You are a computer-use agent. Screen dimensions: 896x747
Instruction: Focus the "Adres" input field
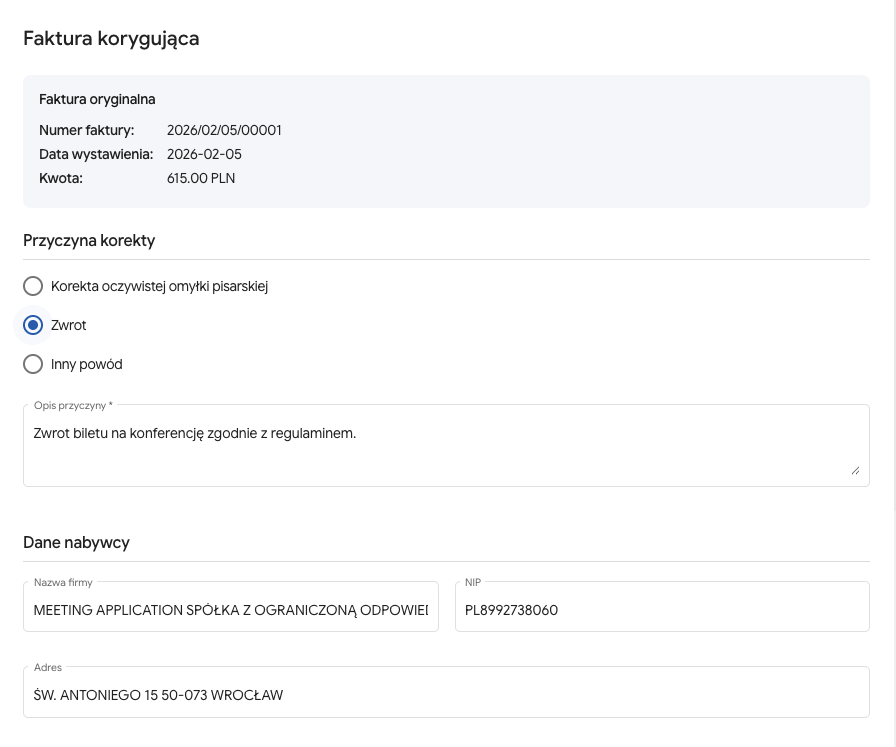click(446, 694)
